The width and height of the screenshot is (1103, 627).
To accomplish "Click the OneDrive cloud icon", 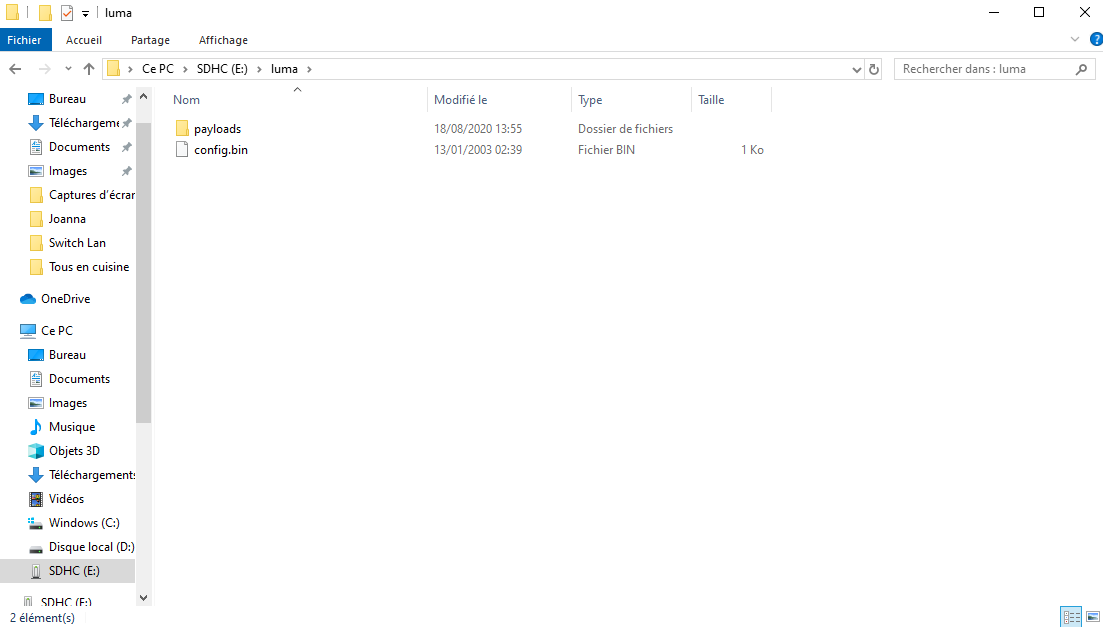I will point(28,299).
